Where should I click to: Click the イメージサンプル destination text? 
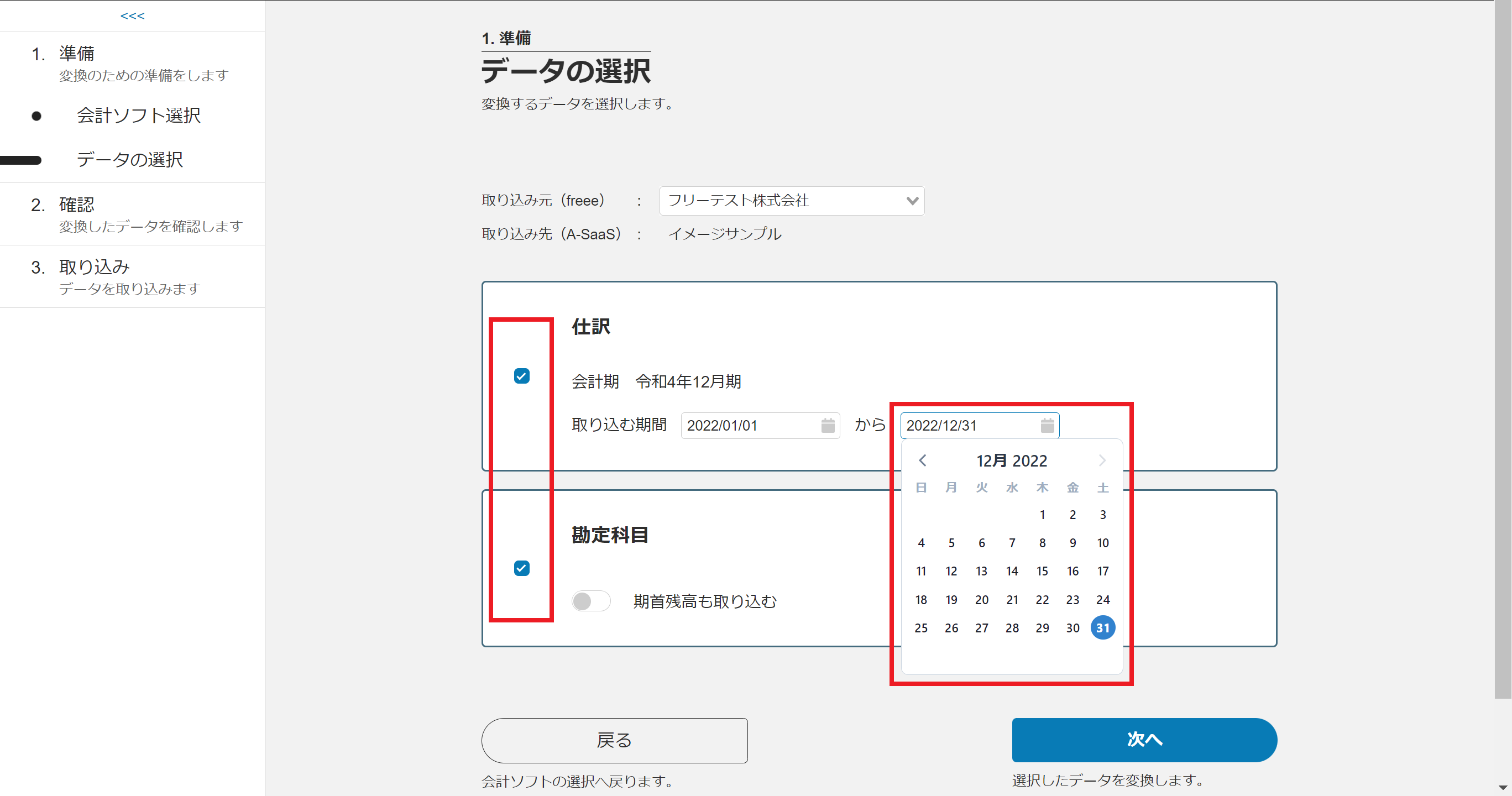(725, 234)
